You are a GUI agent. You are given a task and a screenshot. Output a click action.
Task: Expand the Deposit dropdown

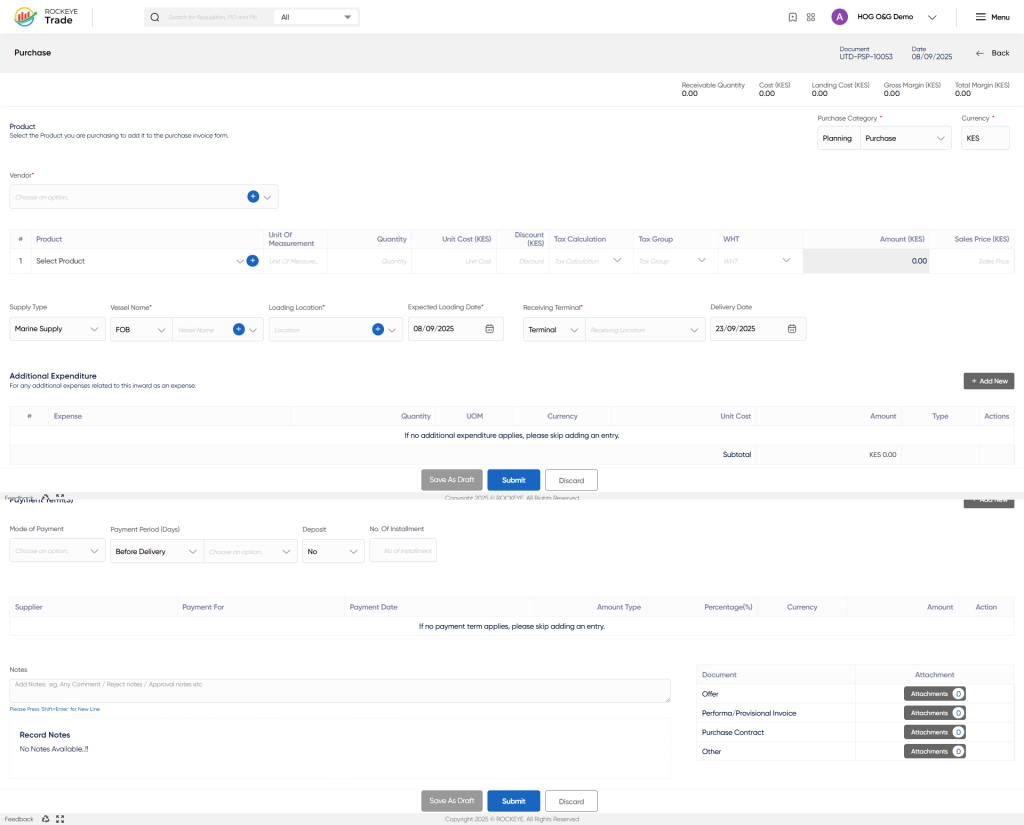point(333,551)
